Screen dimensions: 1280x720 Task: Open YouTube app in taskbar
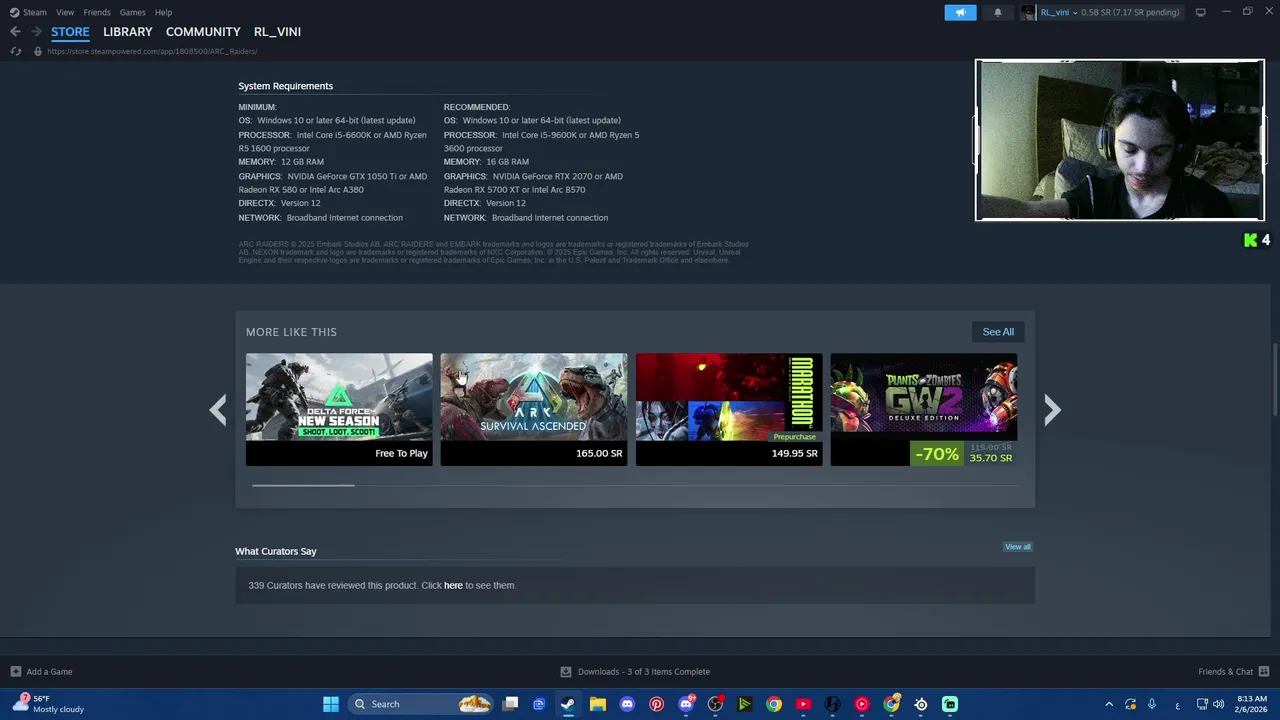[803, 704]
